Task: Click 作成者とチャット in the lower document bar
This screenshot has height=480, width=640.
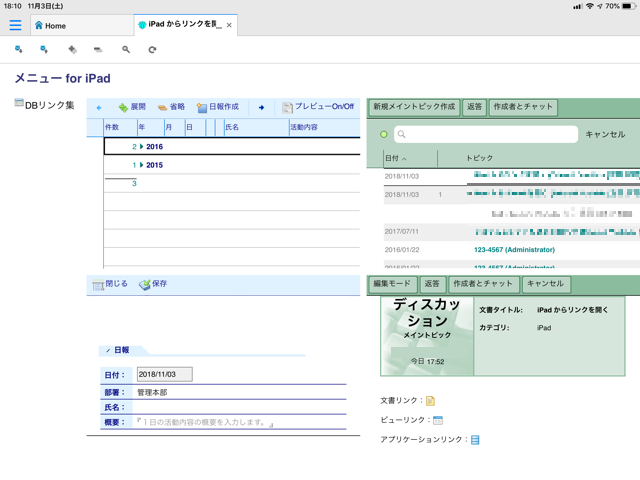Action: [x=483, y=284]
